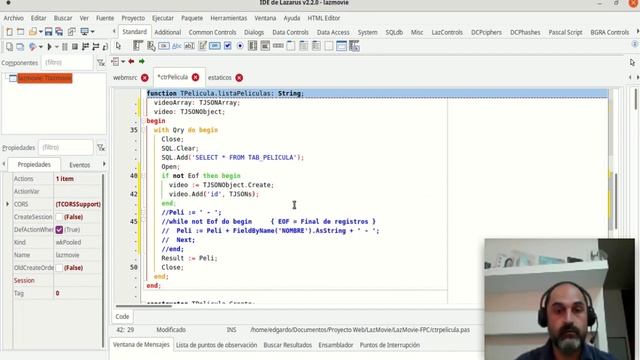Viewport: 640px width, 360px height.
Task: Click the Componentes filter input field
Action: click(x=67, y=62)
